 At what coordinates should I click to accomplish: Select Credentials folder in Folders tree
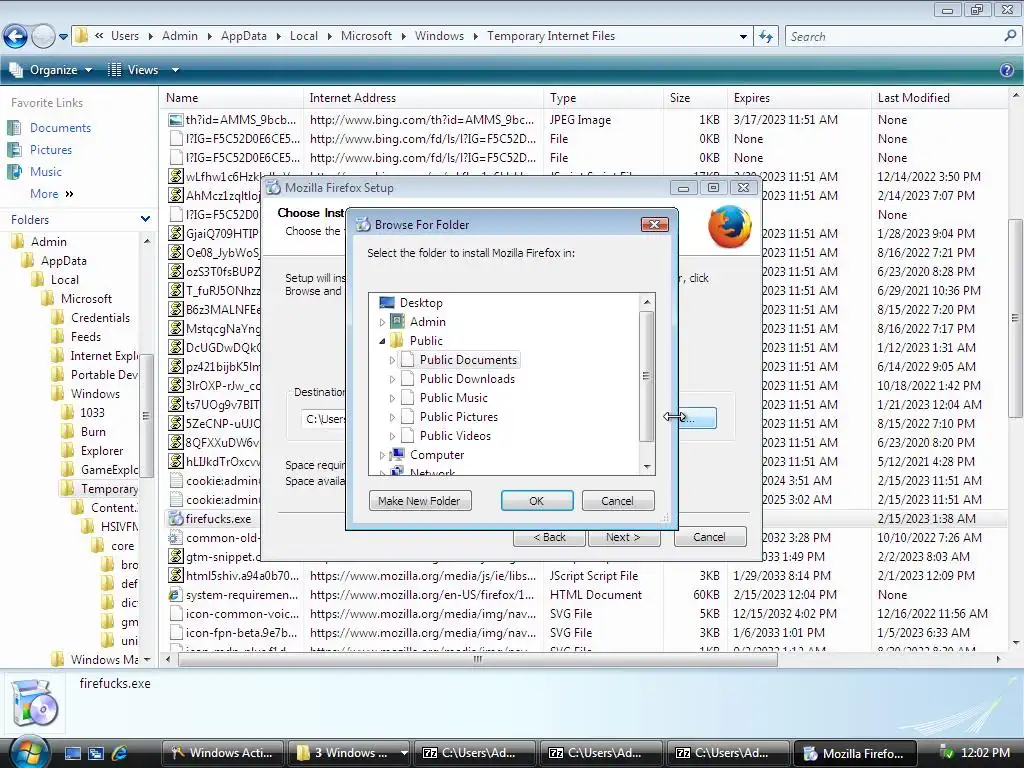tap(100, 318)
